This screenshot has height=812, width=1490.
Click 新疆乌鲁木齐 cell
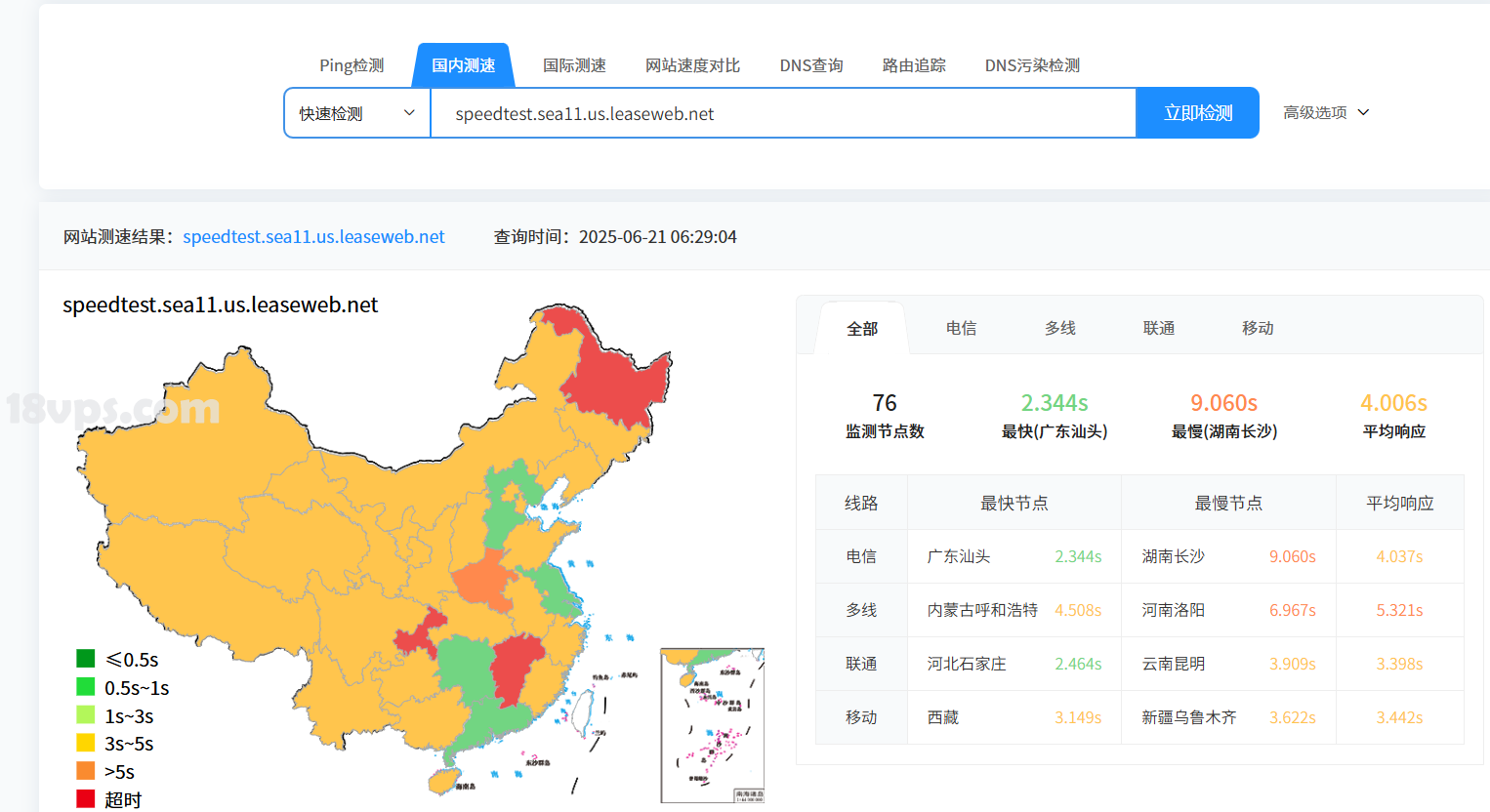coord(1189,717)
